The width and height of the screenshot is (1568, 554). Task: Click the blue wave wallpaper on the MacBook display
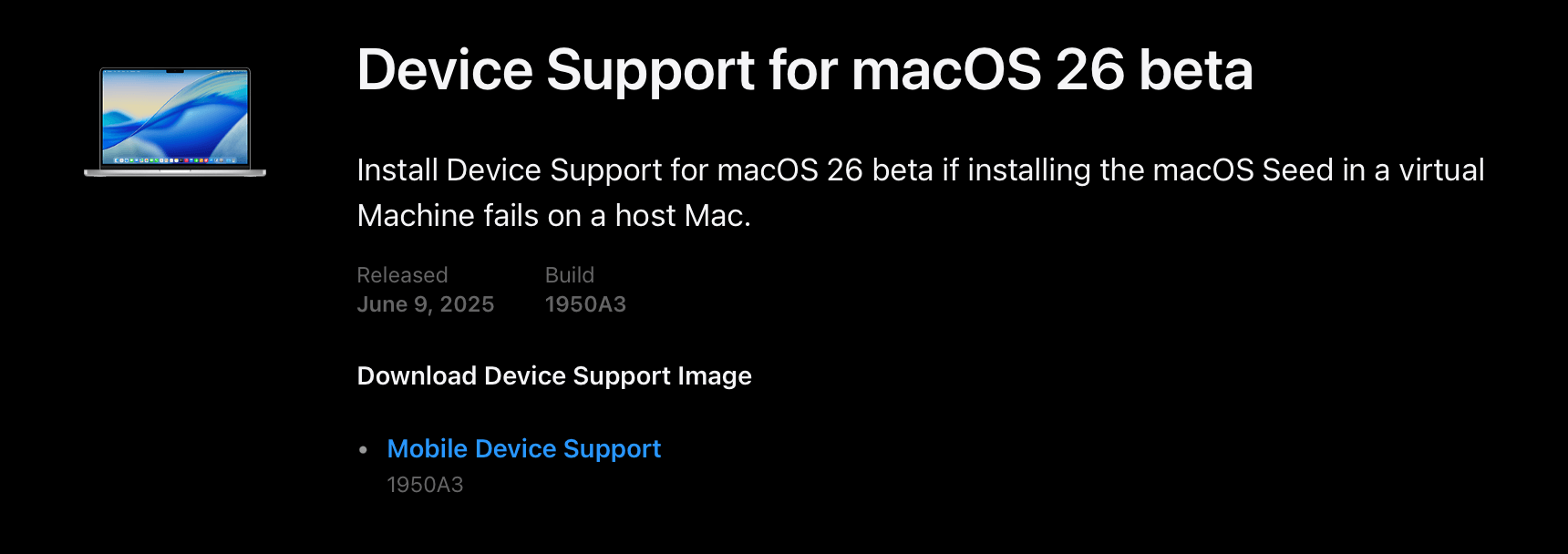[175, 114]
